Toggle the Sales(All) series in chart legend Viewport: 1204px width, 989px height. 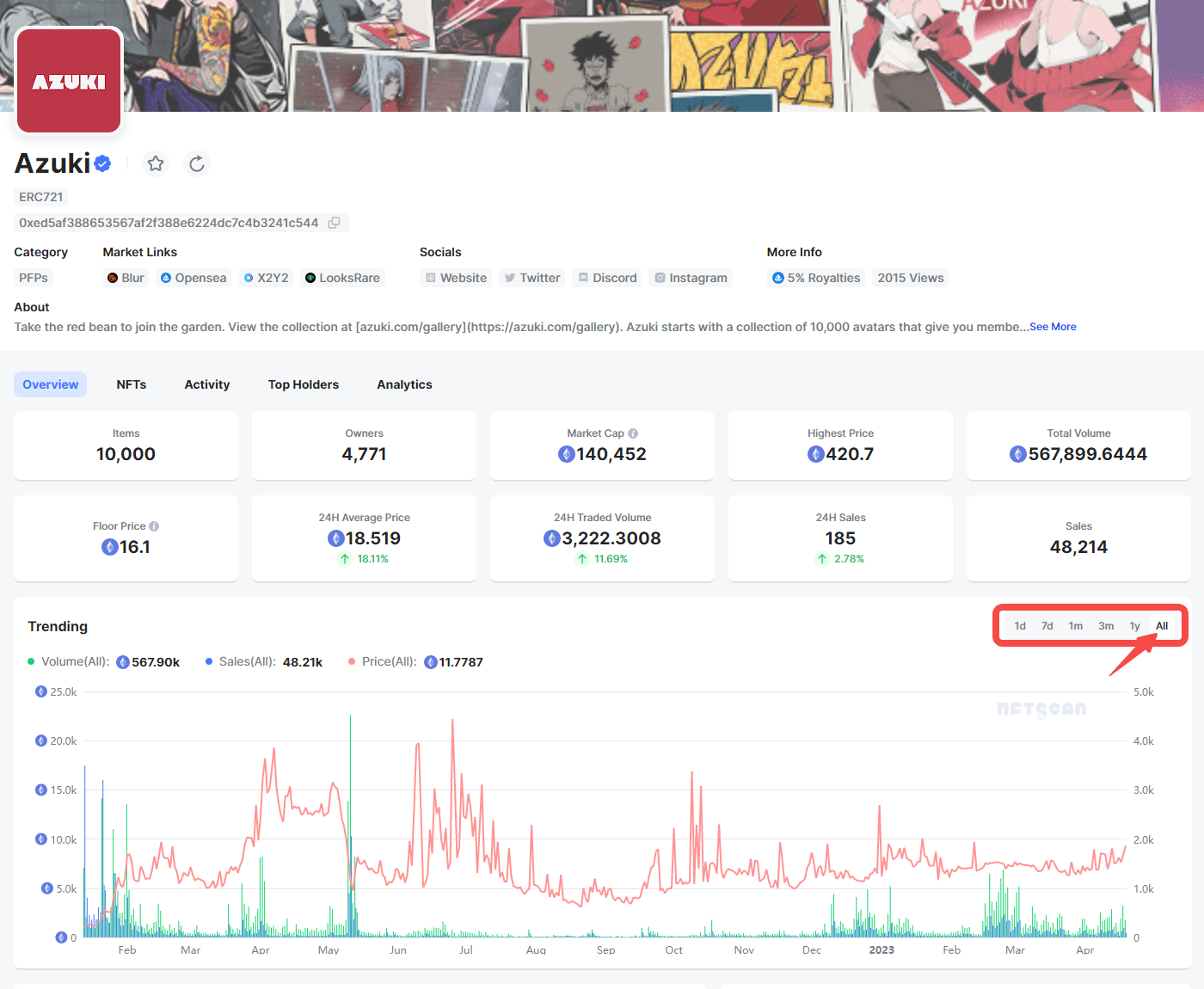(x=247, y=661)
